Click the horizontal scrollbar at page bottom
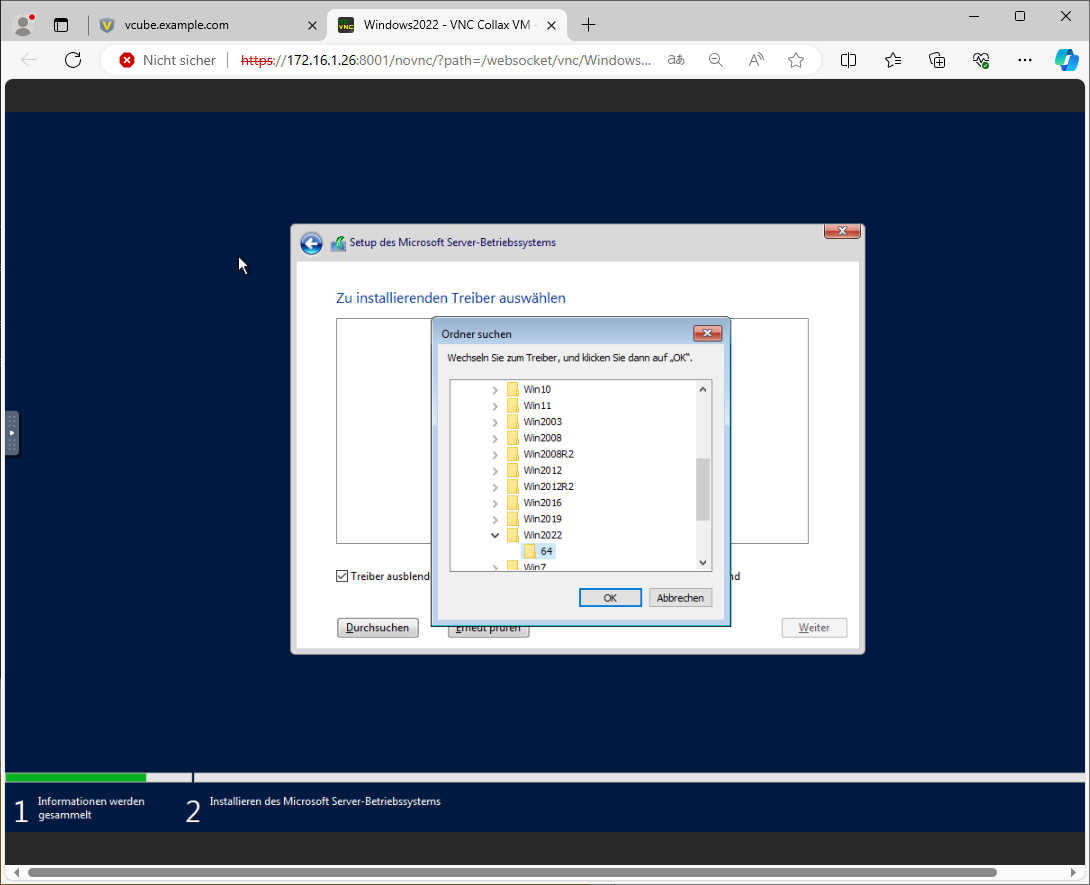1090x885 pixels. coord(512,872)
